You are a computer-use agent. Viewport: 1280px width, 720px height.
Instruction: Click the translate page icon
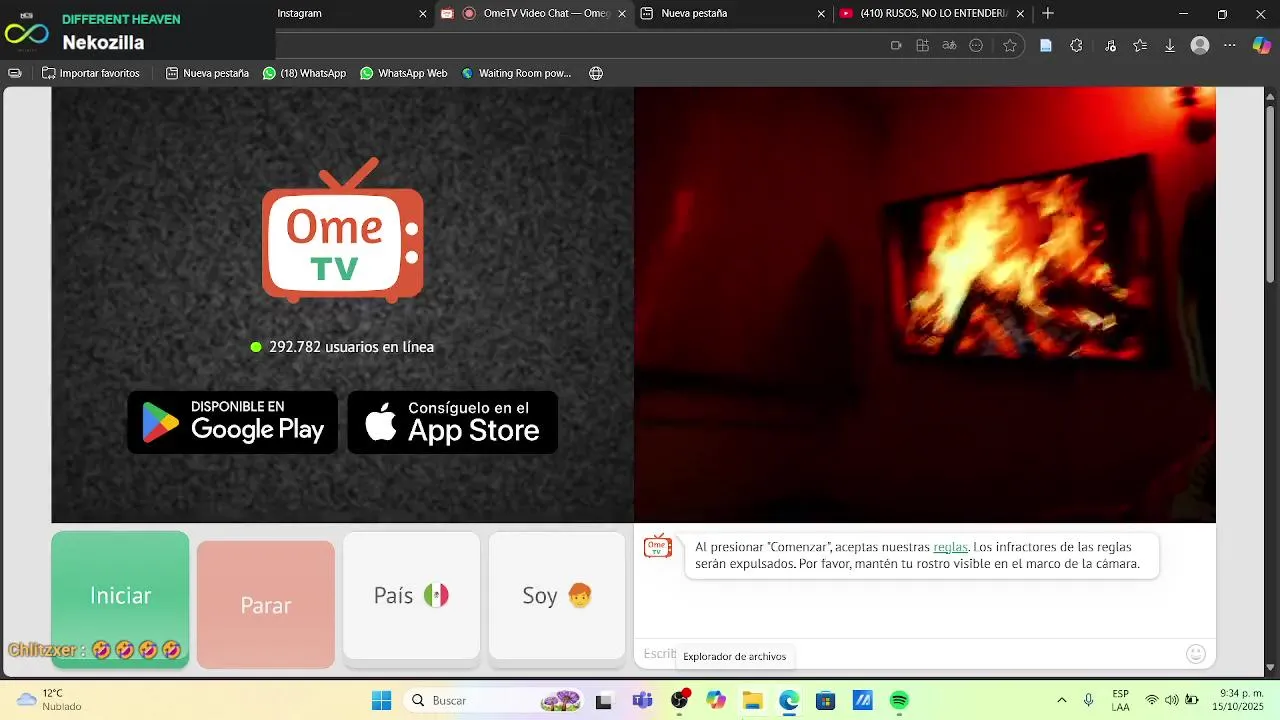tap(950, 45)
